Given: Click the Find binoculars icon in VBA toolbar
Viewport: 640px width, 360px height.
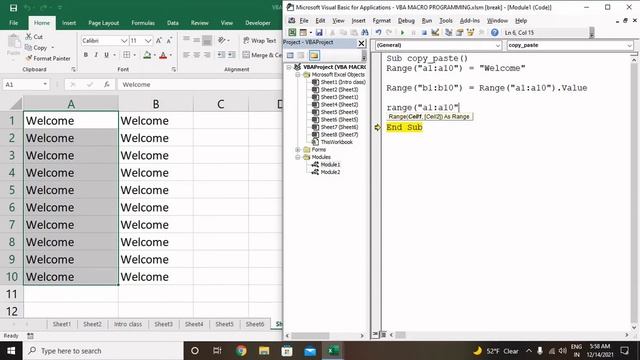Looking at the screenshot, I should [365, 32].
